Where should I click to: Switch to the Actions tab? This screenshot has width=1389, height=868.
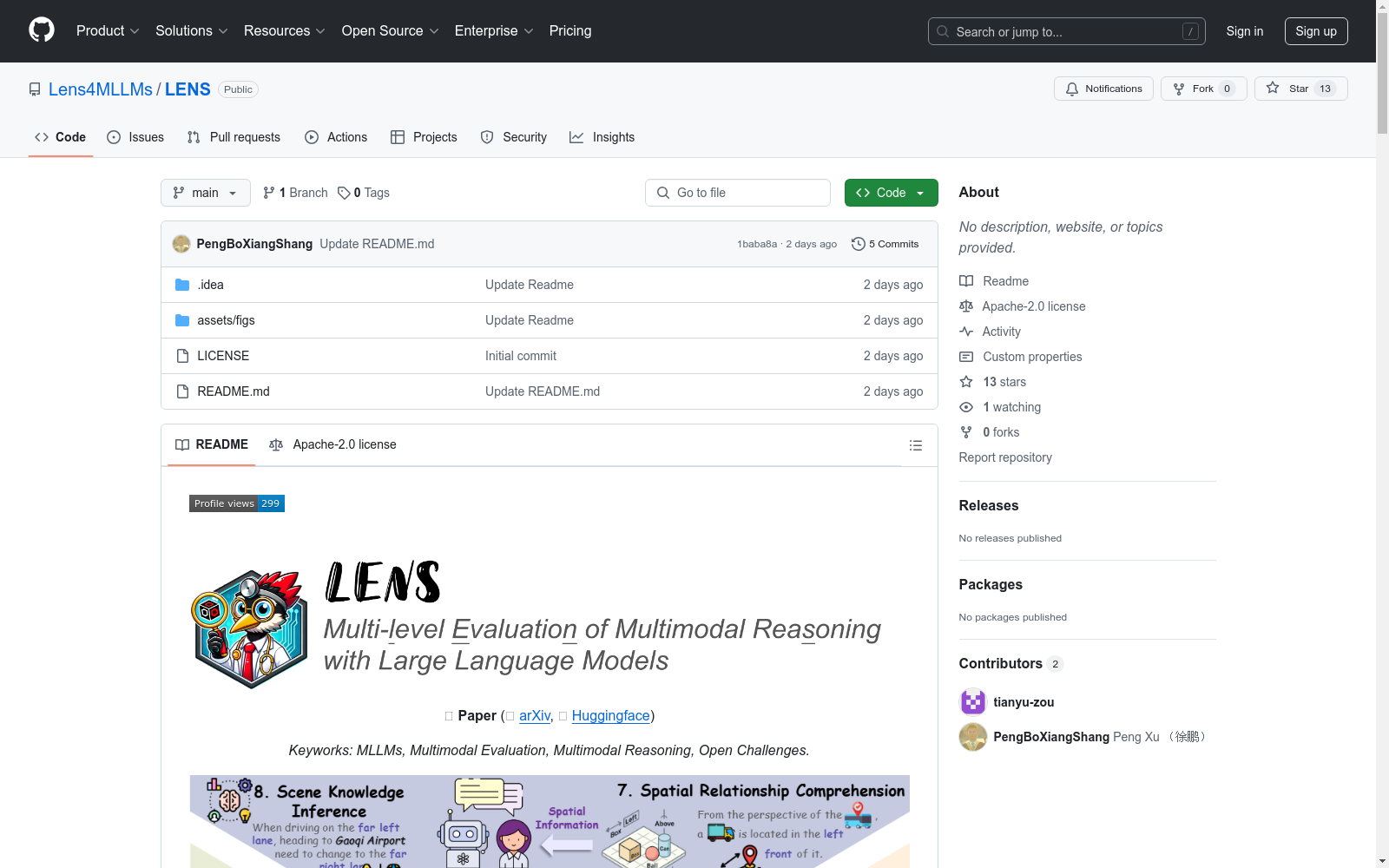point(336,137)
